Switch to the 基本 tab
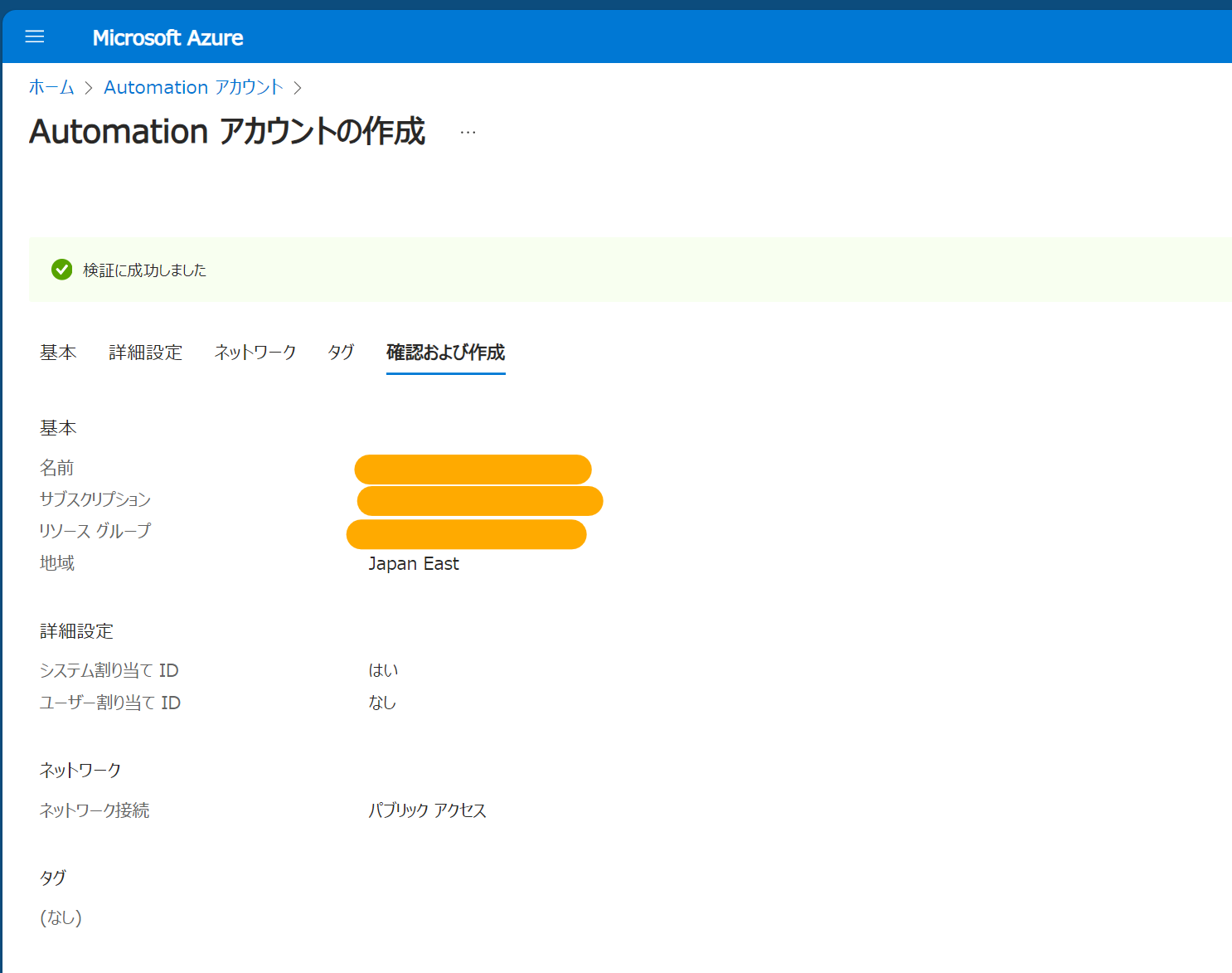Screen dimensions: 1232x973 (x=58, y=353)
